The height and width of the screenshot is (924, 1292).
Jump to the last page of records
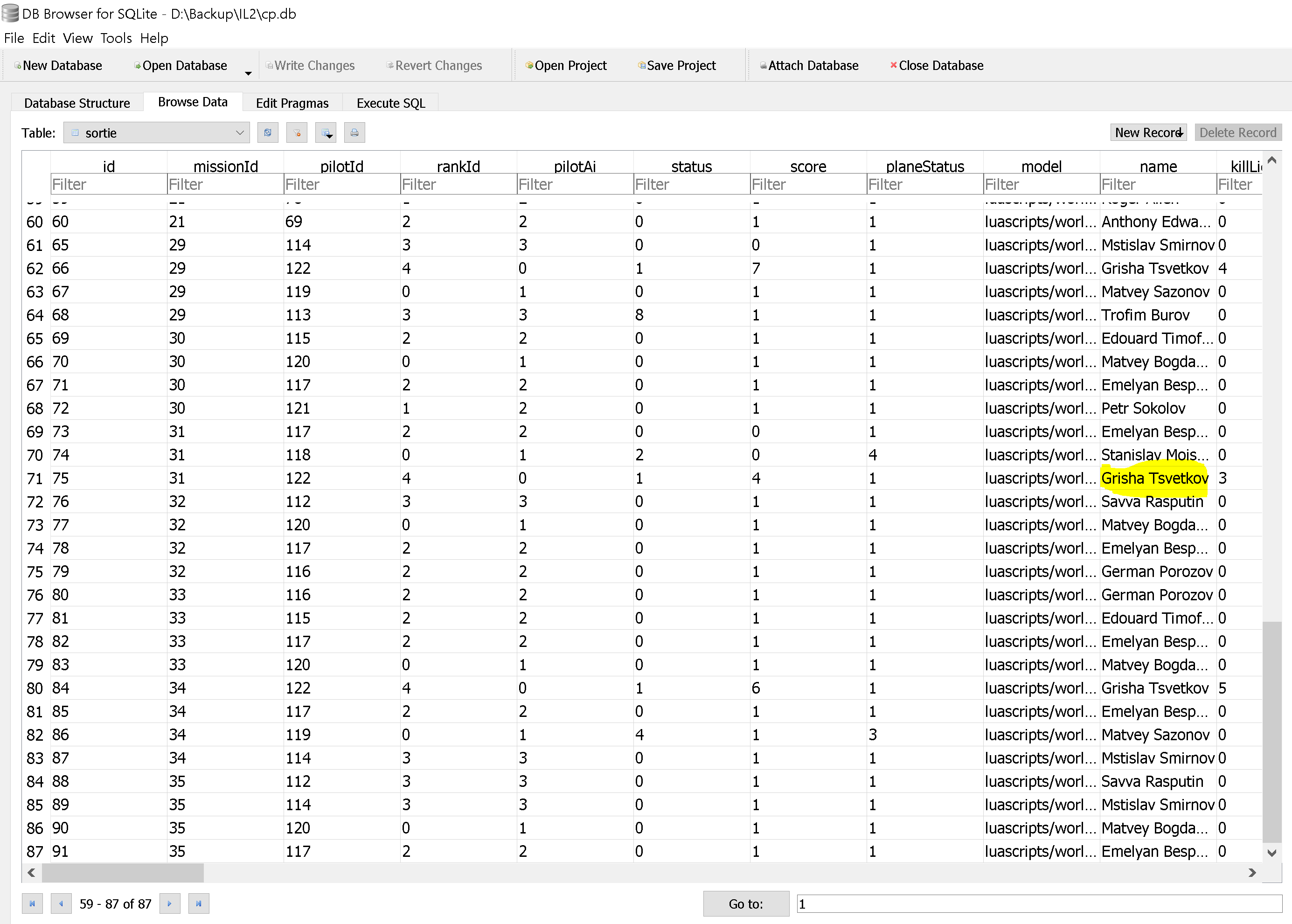tap(199, 903)
